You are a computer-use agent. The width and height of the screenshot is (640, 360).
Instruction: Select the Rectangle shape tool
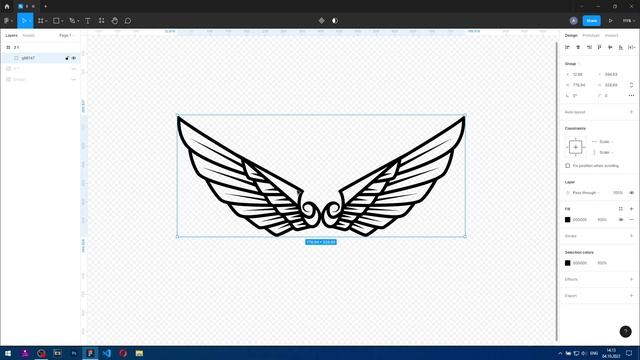click(56, 20)
